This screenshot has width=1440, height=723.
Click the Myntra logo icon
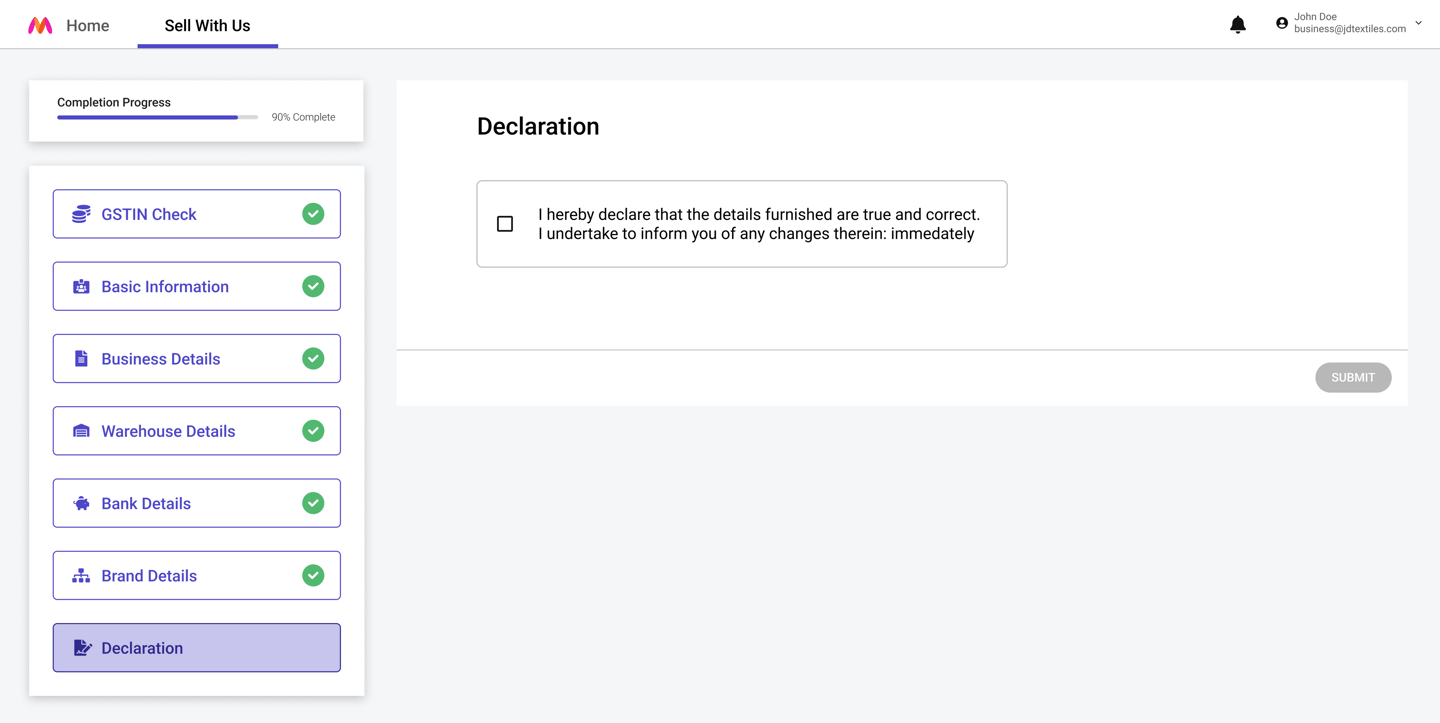[40, 26]
